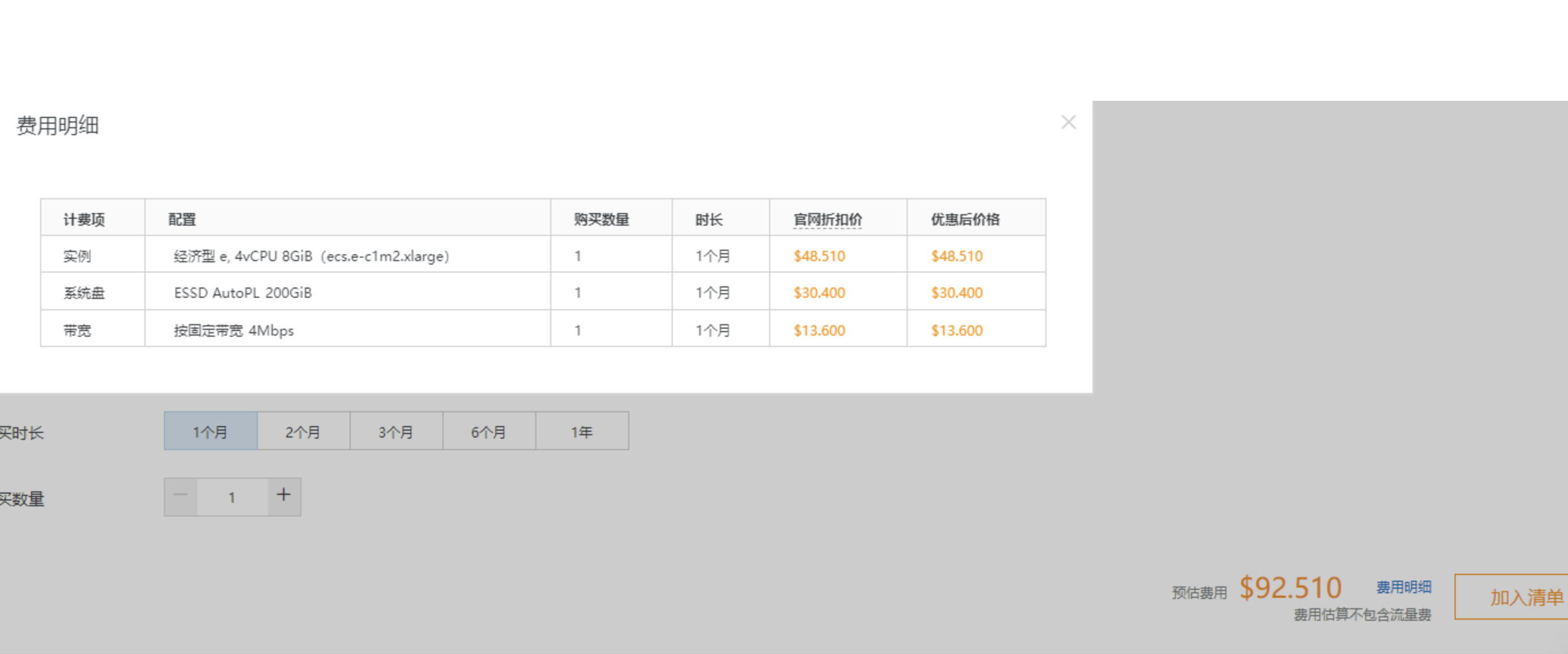This screenshot has height=654, width=1568.
Task: Click the $13.600 bandwidth final price
Action: [957, 330]
